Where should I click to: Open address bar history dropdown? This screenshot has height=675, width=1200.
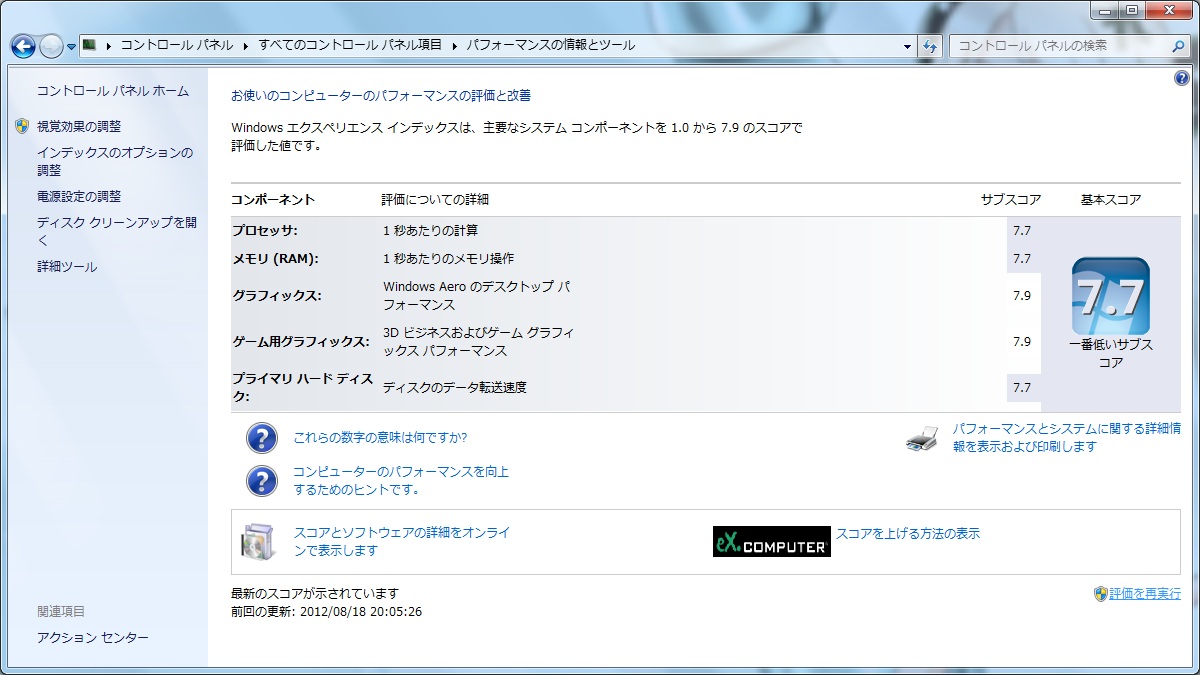click(x=907, y=46)
